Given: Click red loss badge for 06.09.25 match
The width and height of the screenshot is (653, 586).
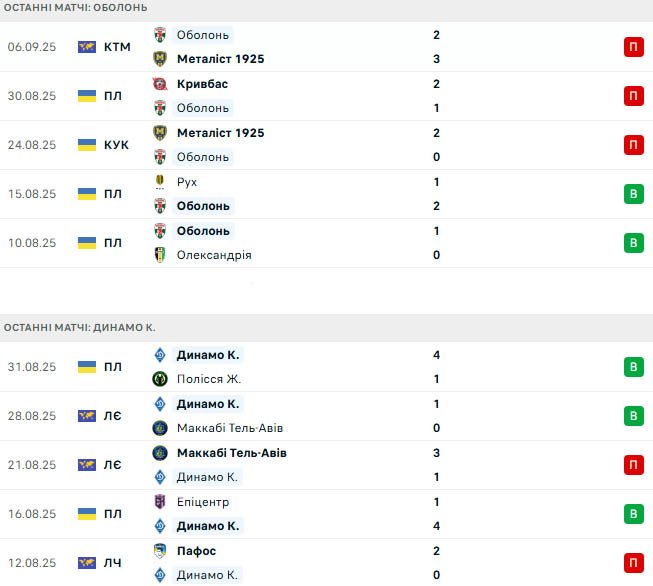Looking at the screenshot, I should click(x=634, y=47).
